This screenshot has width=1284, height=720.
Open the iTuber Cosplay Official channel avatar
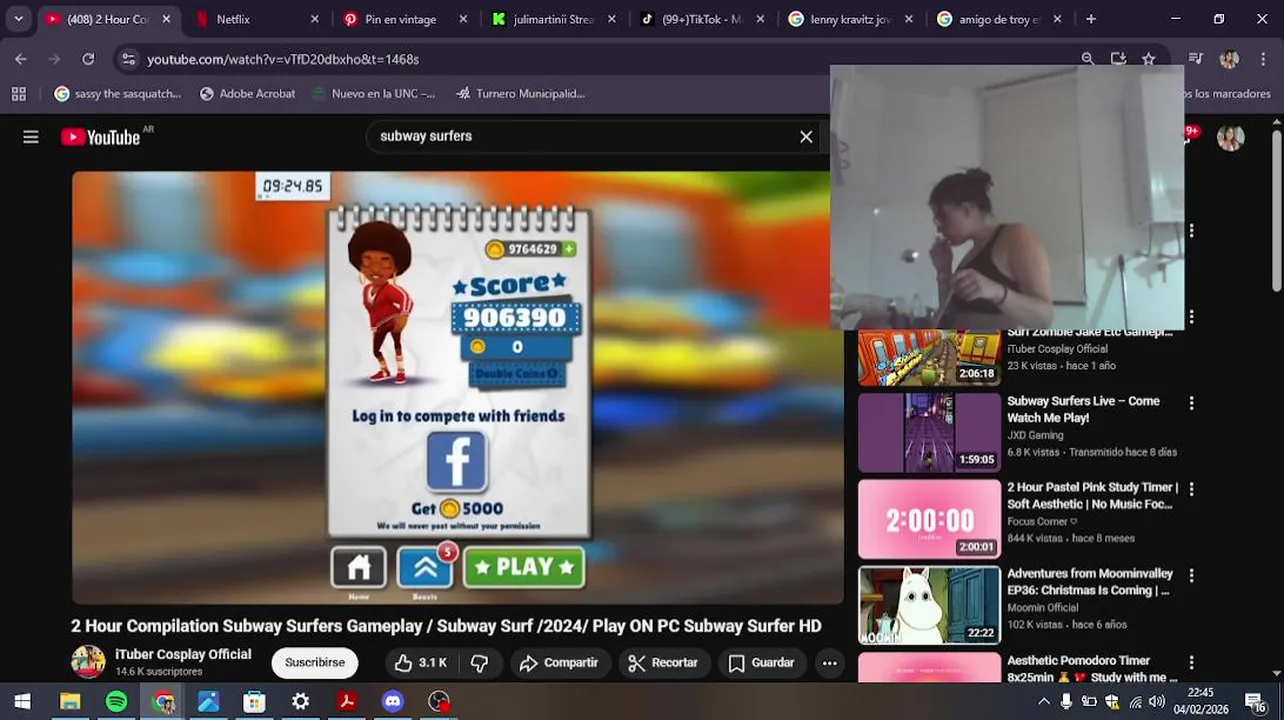[88, 662]
